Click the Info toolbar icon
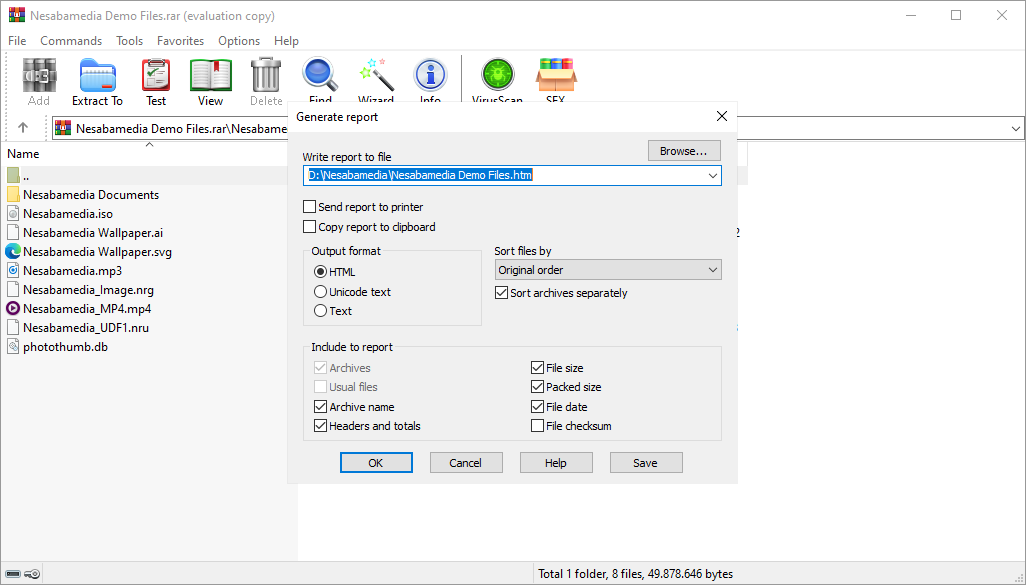 pyautogui.click(x=430, y=76)
